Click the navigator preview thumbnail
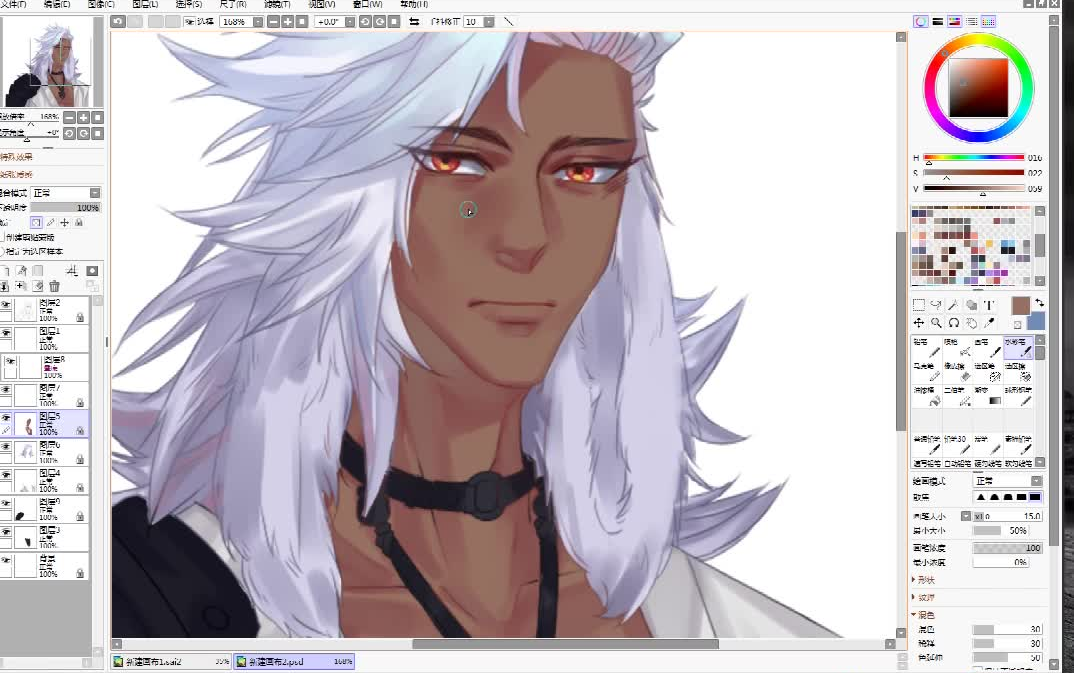Viewport: 1074px width, 673px height. pyautogui.click(x=52, y=62)
